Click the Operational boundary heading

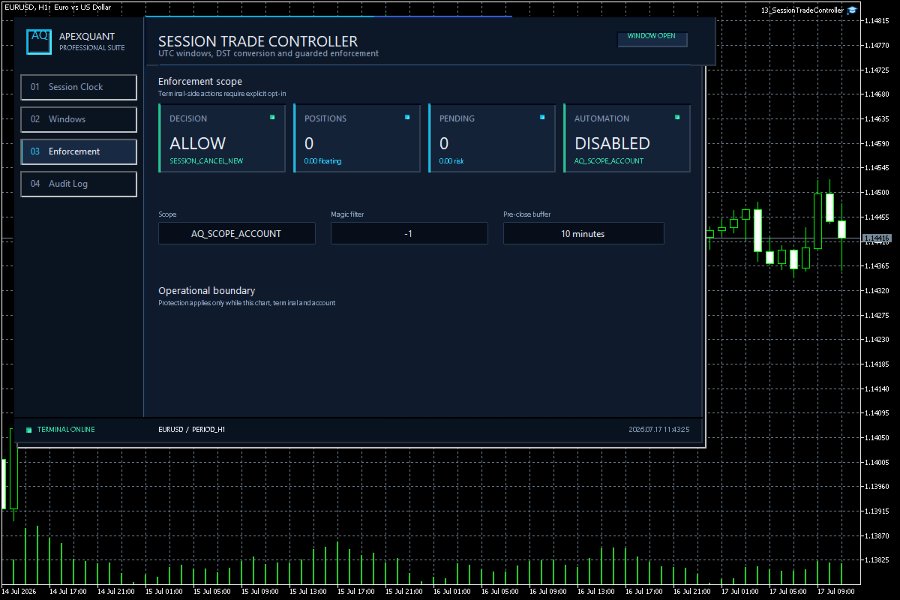coord(207,291)
